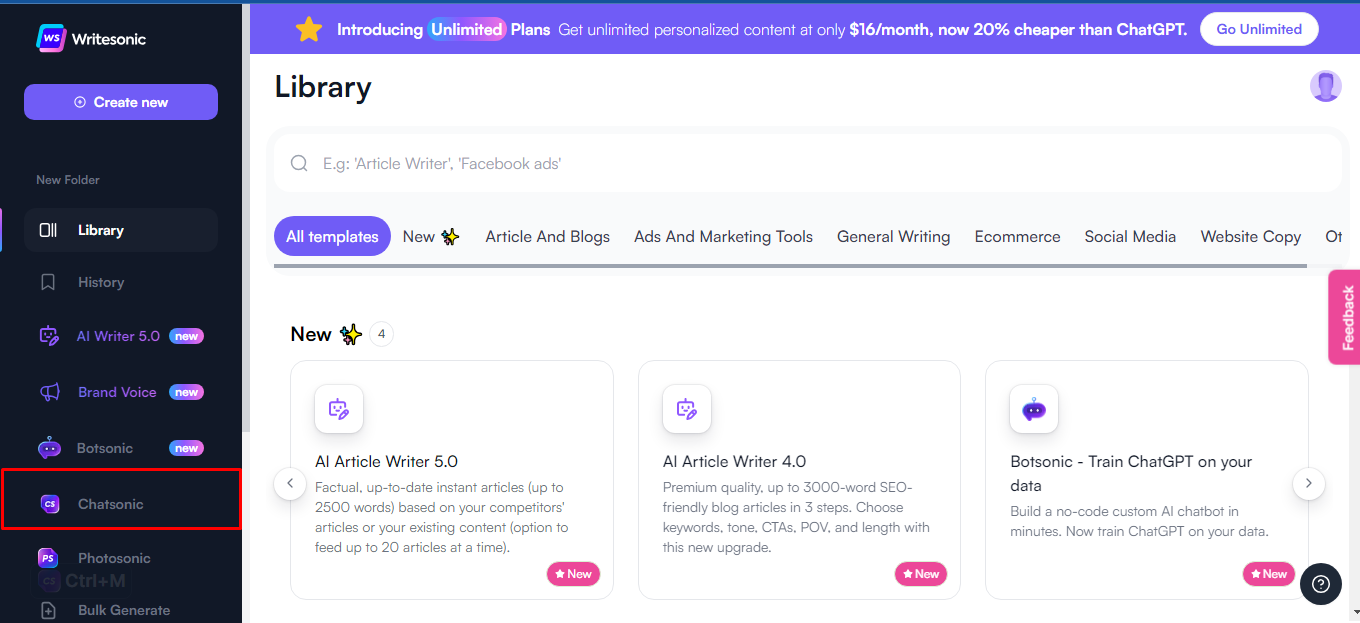Open the Library sidebar icon

tap(48, 230)
